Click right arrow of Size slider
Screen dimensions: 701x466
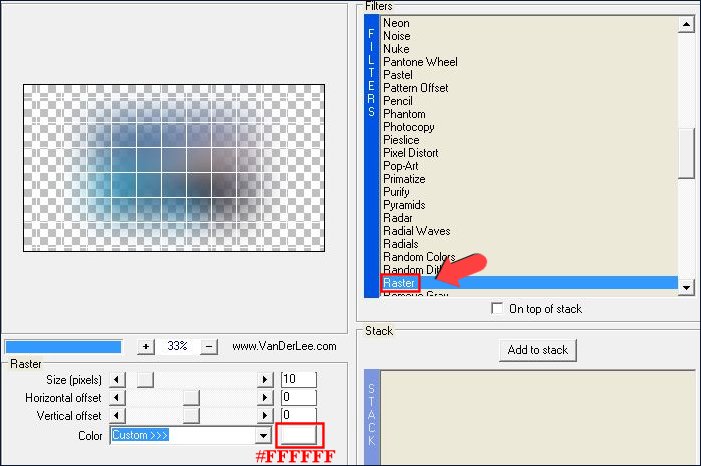(x=266, y=380)
